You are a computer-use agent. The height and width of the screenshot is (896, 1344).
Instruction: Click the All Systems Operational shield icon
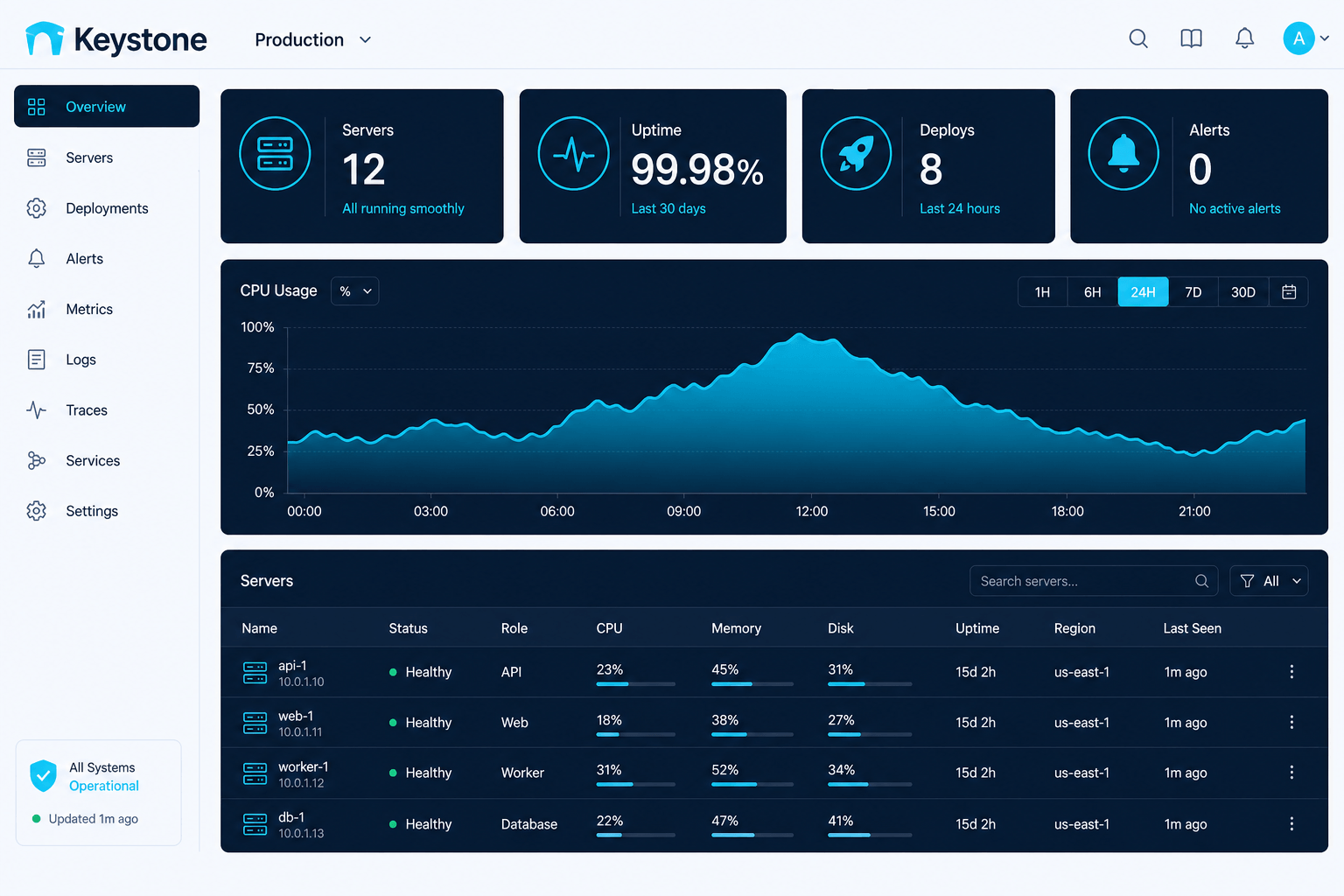[43, 776]
